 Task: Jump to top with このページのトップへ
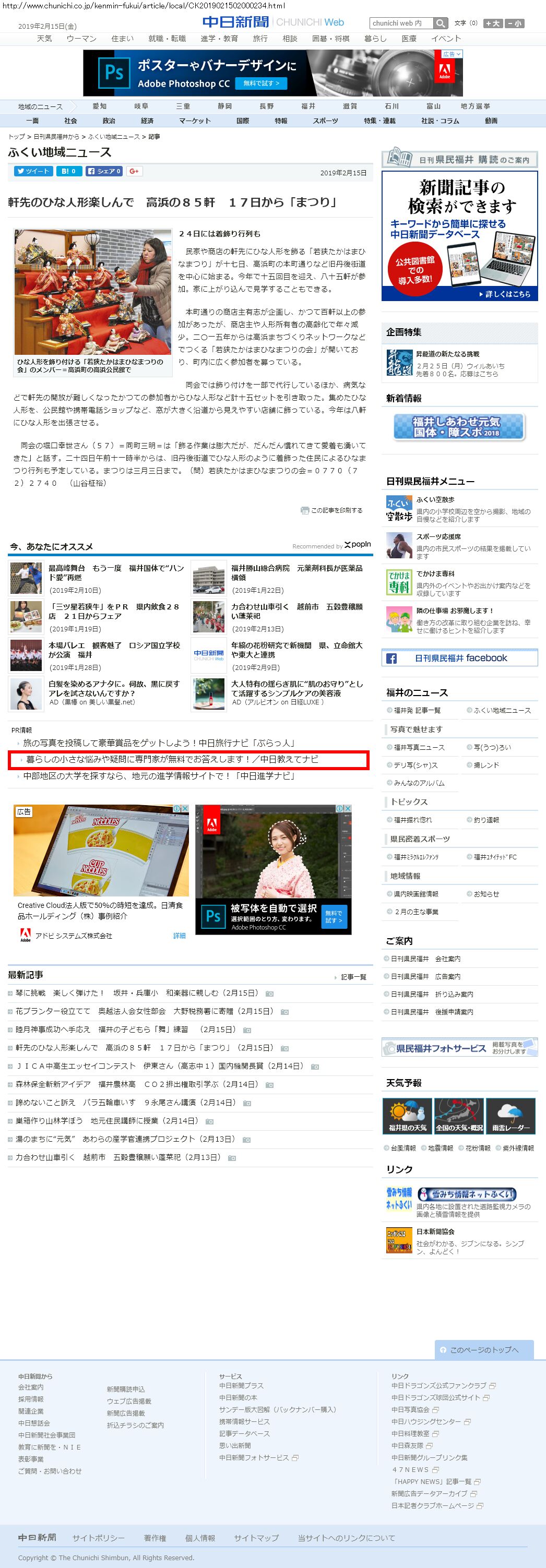pos(484,1349)
